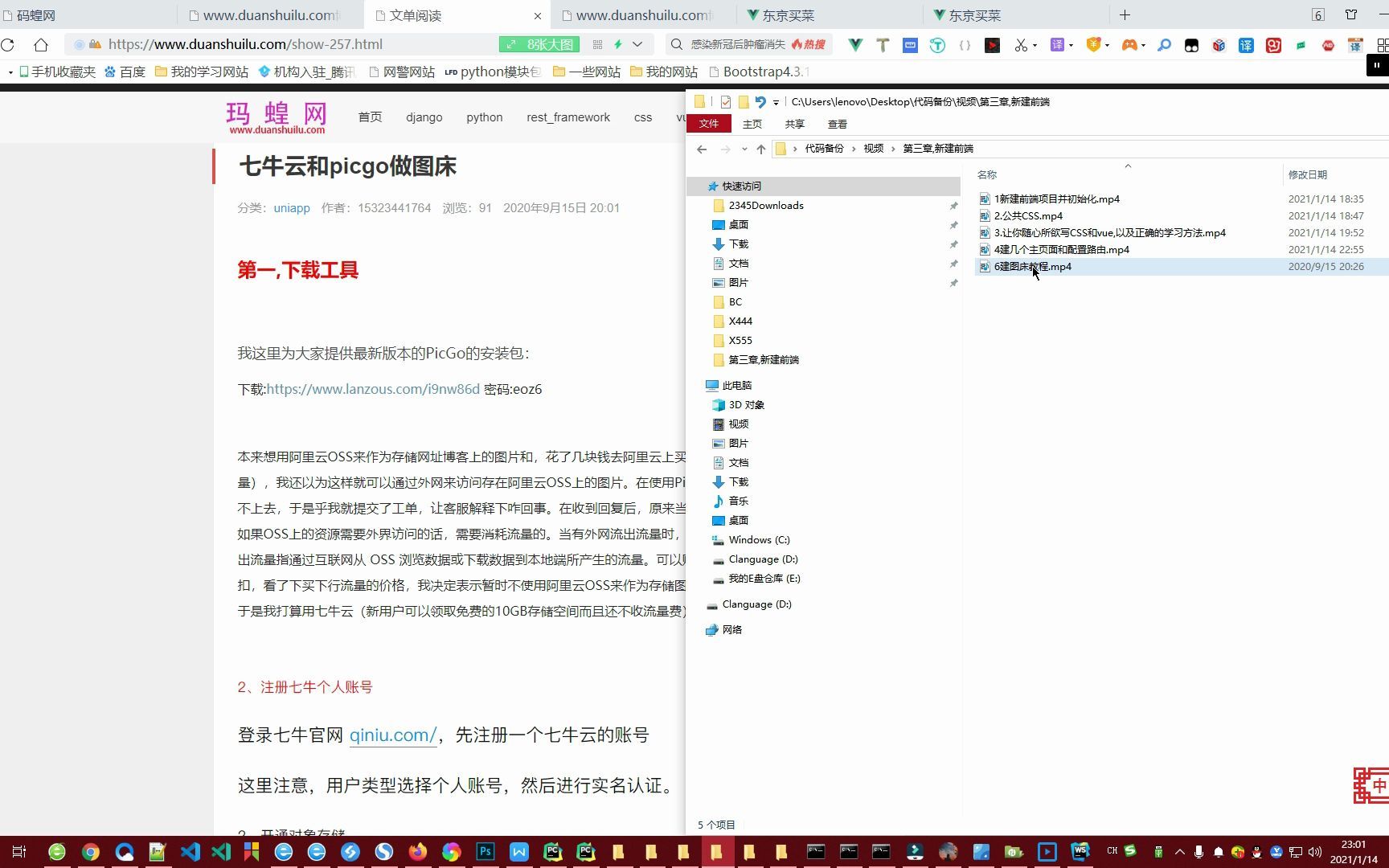
Task: Open the 2345Downloads folder
Action: tap(766, 206)
